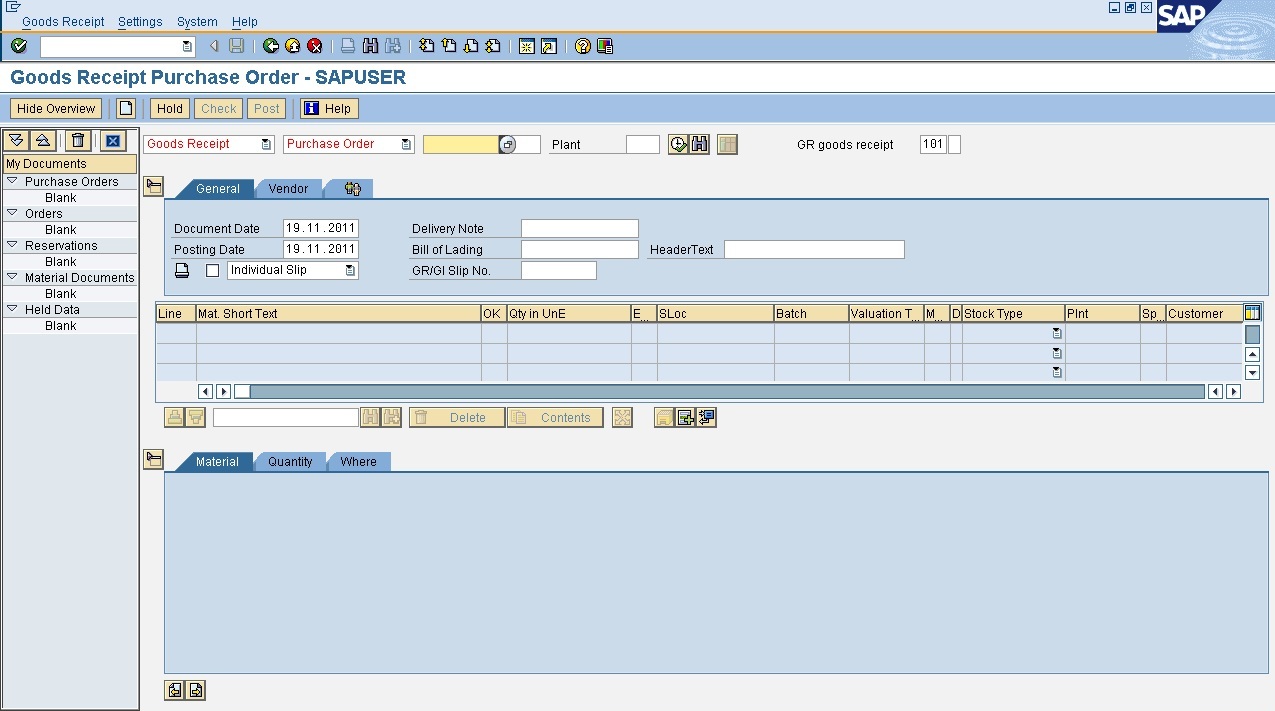Click the Document Date field
The image size is (1275, 711).
321,229
